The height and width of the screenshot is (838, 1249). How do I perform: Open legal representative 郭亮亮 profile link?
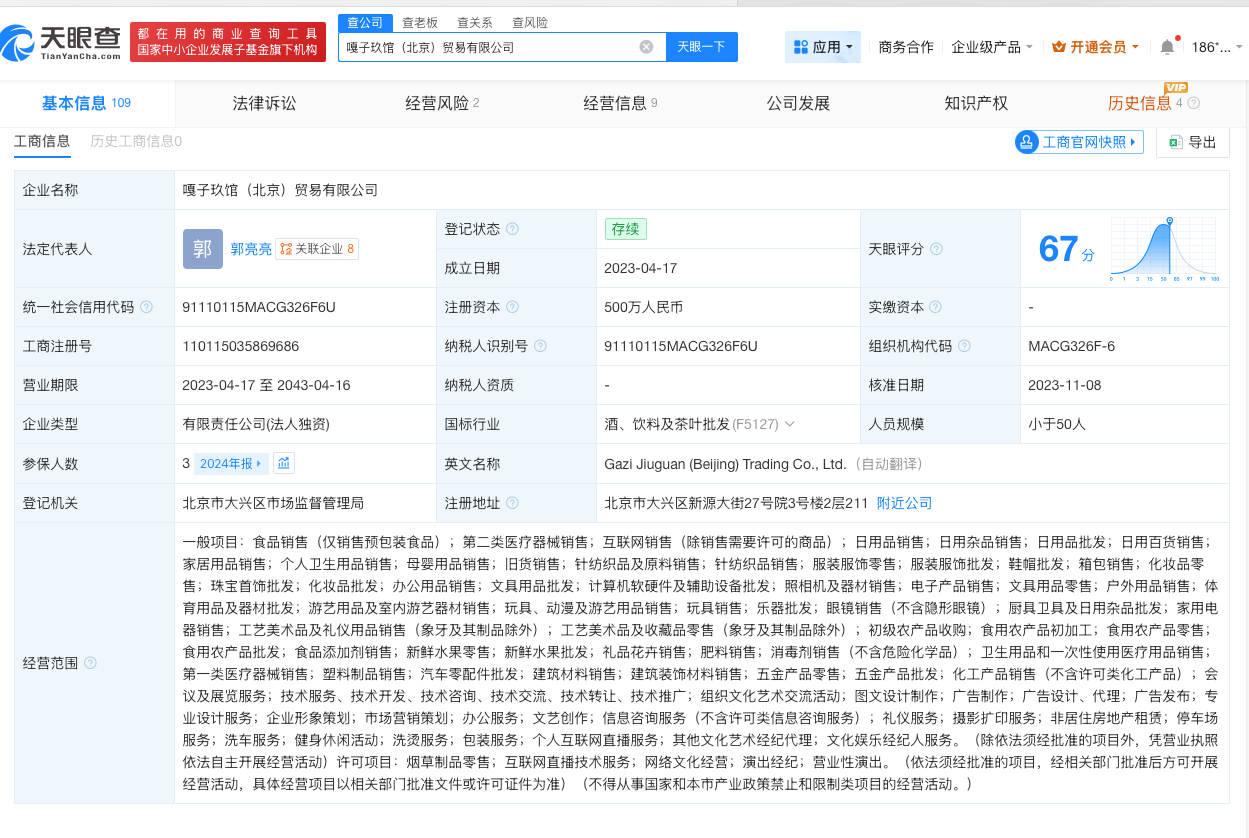(250, 249)
